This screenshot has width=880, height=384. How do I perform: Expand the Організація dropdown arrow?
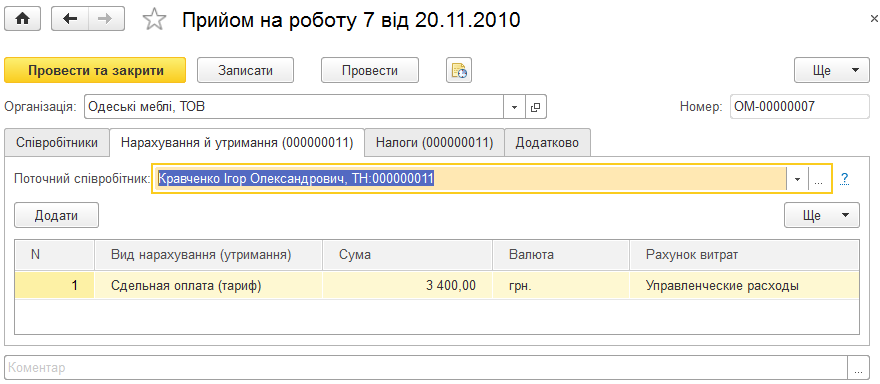click(515, 107)
